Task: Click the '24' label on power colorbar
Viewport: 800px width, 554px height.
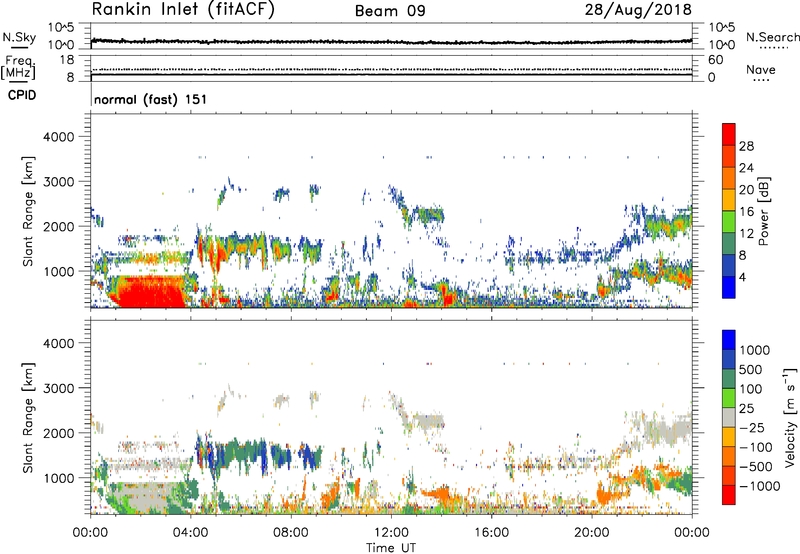Action: [746, 168]
